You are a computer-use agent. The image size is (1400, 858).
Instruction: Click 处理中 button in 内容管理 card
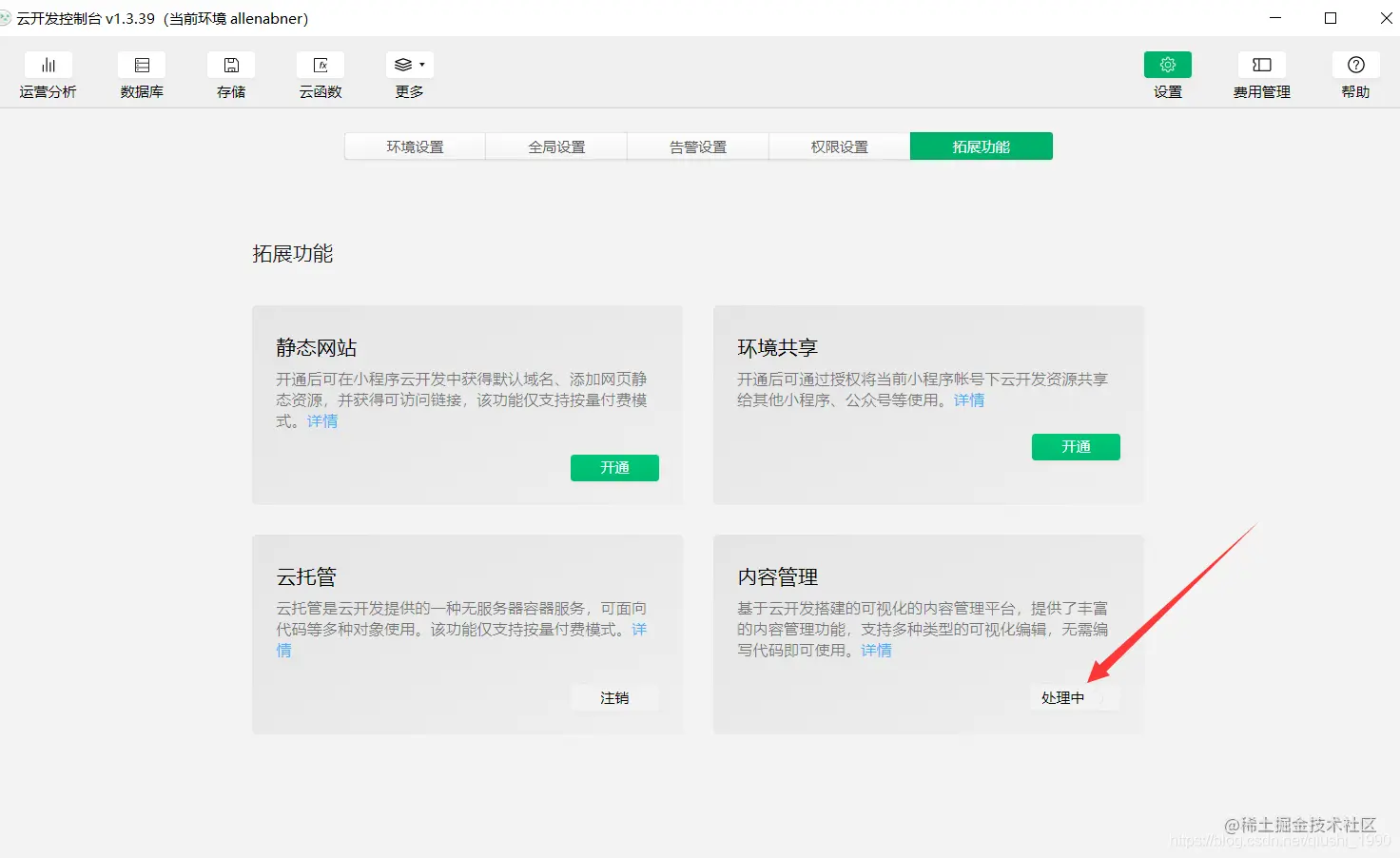[1076, 697]
